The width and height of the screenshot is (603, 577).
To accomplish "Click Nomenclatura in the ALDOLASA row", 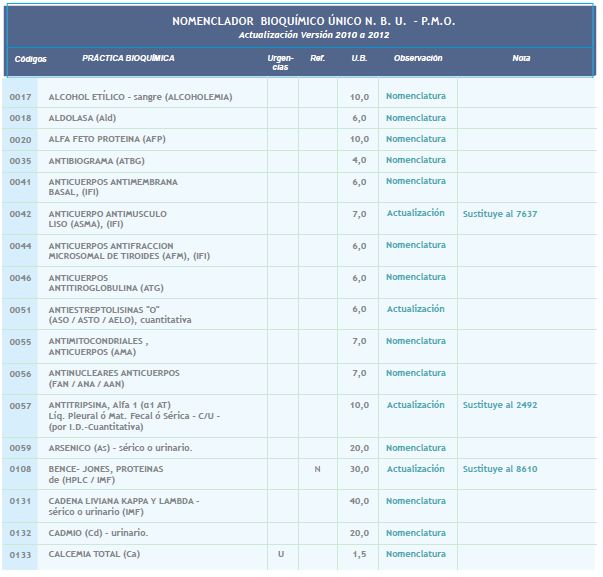I will (416, 118).
